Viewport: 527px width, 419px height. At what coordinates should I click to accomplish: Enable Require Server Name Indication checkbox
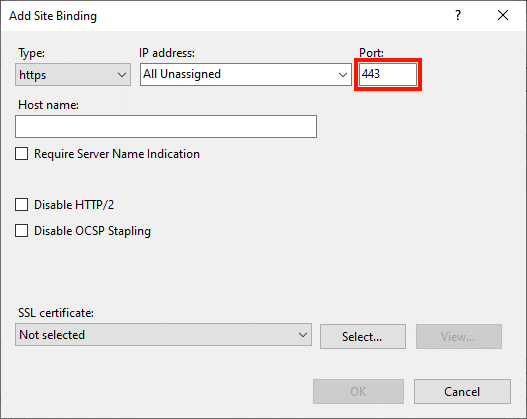click(x=22, y=154)
